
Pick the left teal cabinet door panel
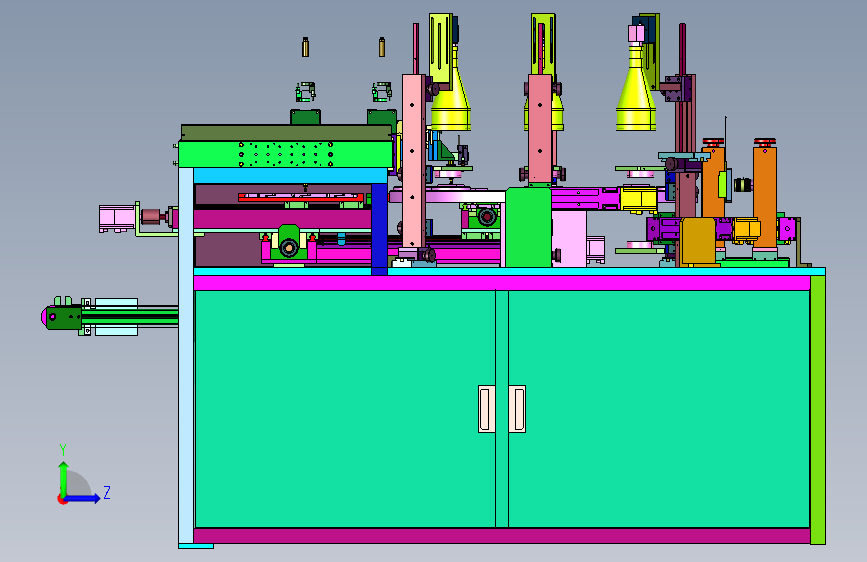(345, 409)
